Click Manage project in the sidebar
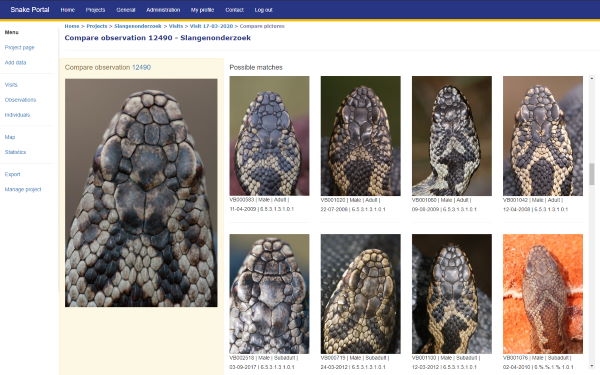 click(23, 189)
